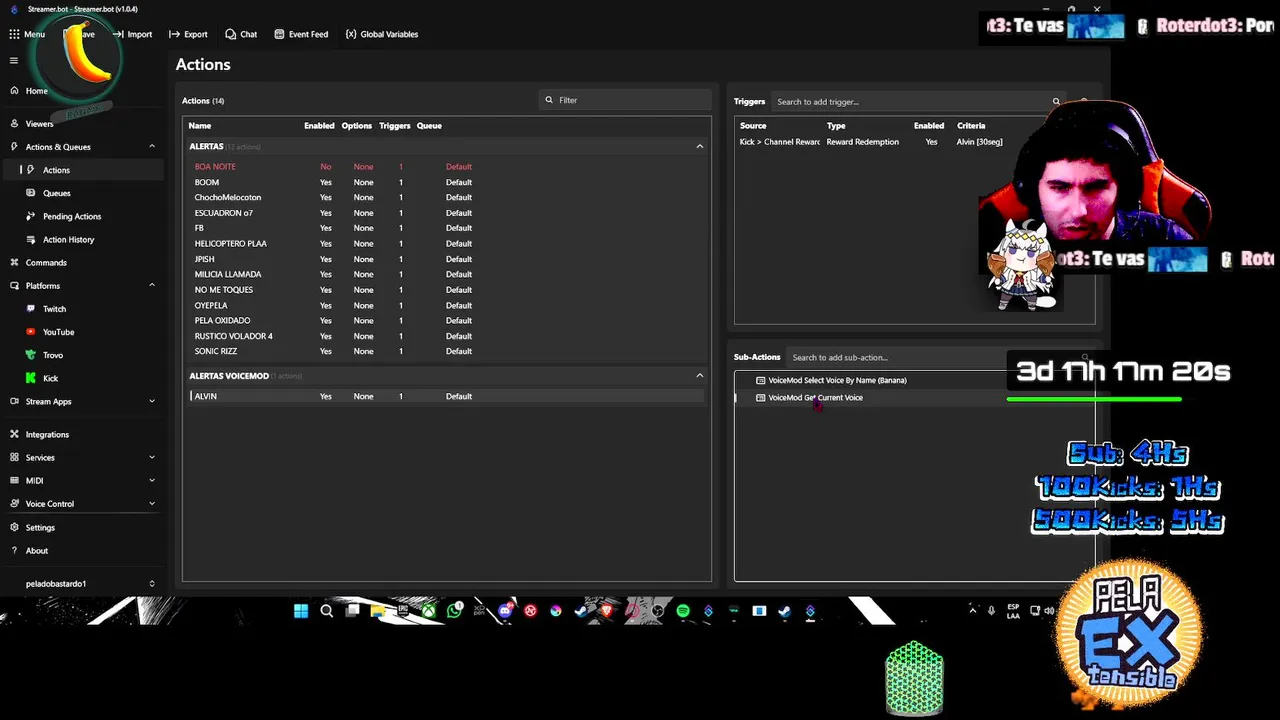1280x720 pixels.
Task: Select the PELA OXIDADO action
Action: (223, 321)
